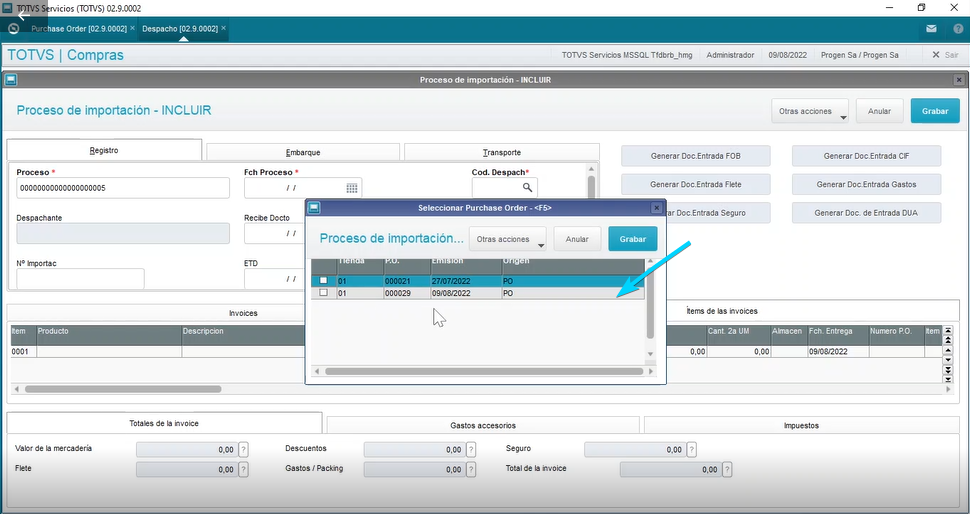Click the Proceso number input field
Image resolution: width=970 pixels, height=514 pixels.
[122, 188]
